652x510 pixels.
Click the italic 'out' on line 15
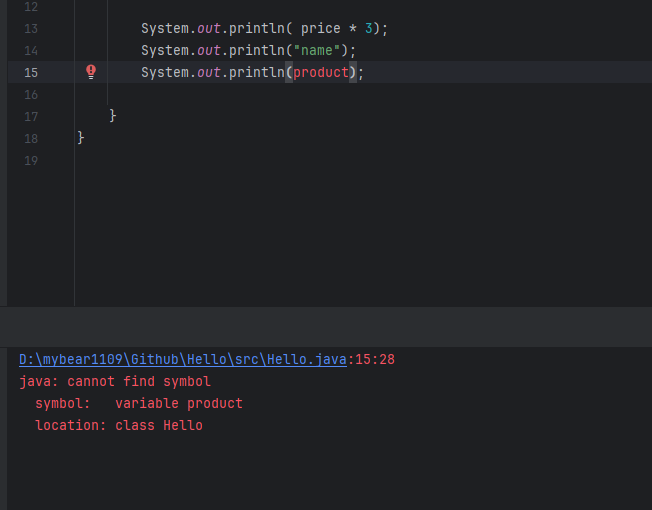pyautogui.click(x=209, y=72)
